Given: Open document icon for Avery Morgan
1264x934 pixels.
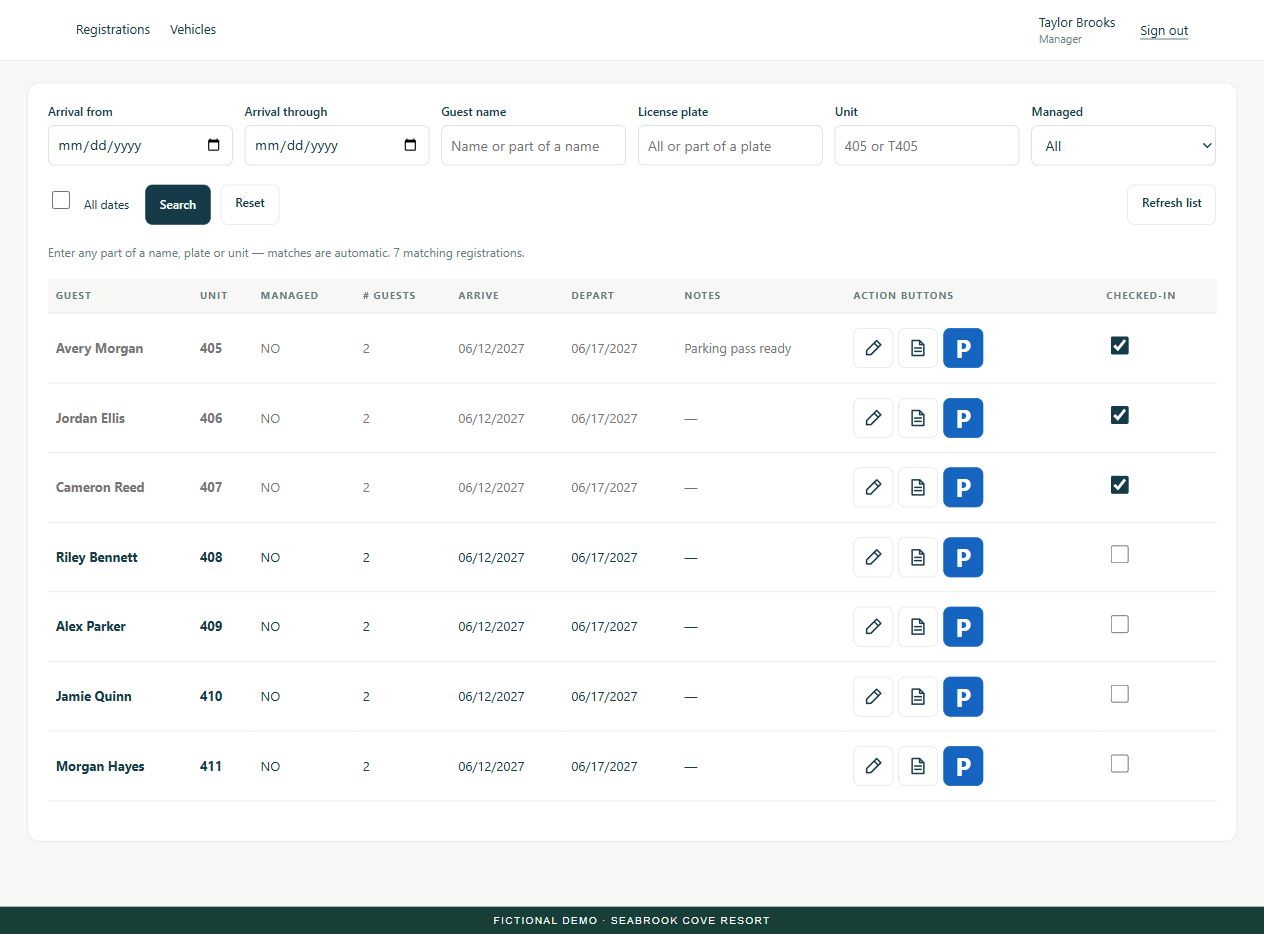Looking at the screenshot, I should 918,348.
